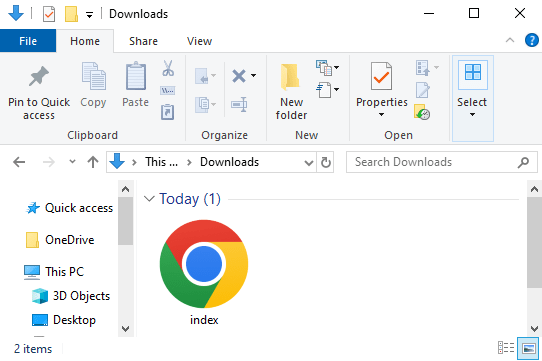Viewport: 542px width, 361px height.
Task: Collapse the Today (1) group chevron
Action: click(x=149, y=199)
